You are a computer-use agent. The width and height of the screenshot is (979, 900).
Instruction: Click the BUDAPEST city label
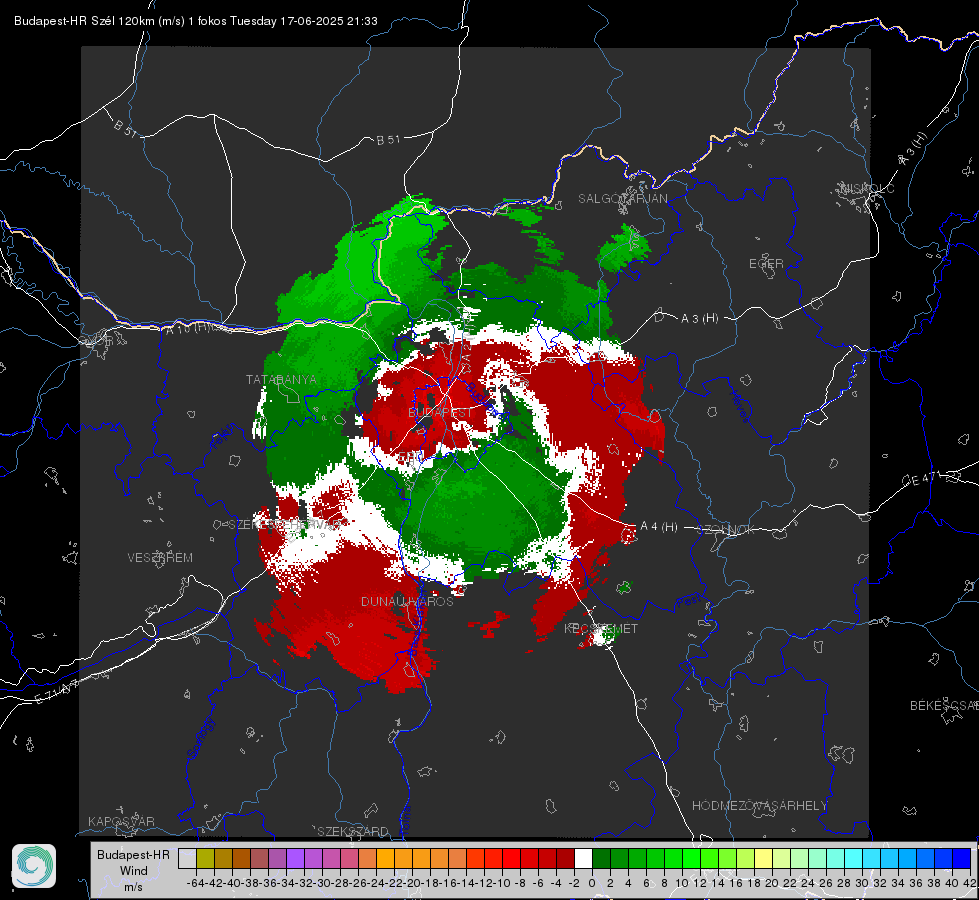[441, 413]
